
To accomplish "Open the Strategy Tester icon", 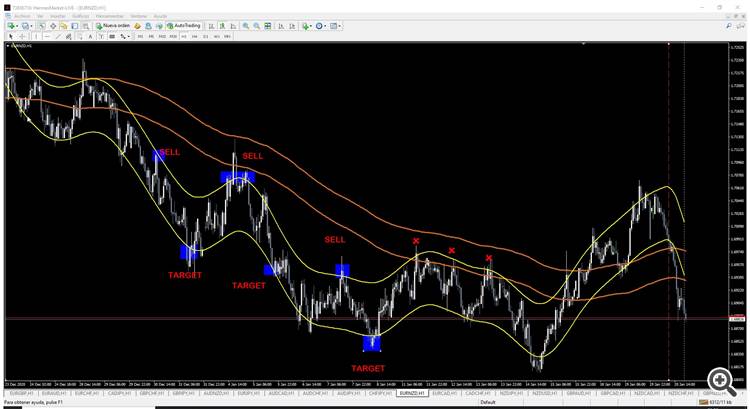I will coord(86,26).
